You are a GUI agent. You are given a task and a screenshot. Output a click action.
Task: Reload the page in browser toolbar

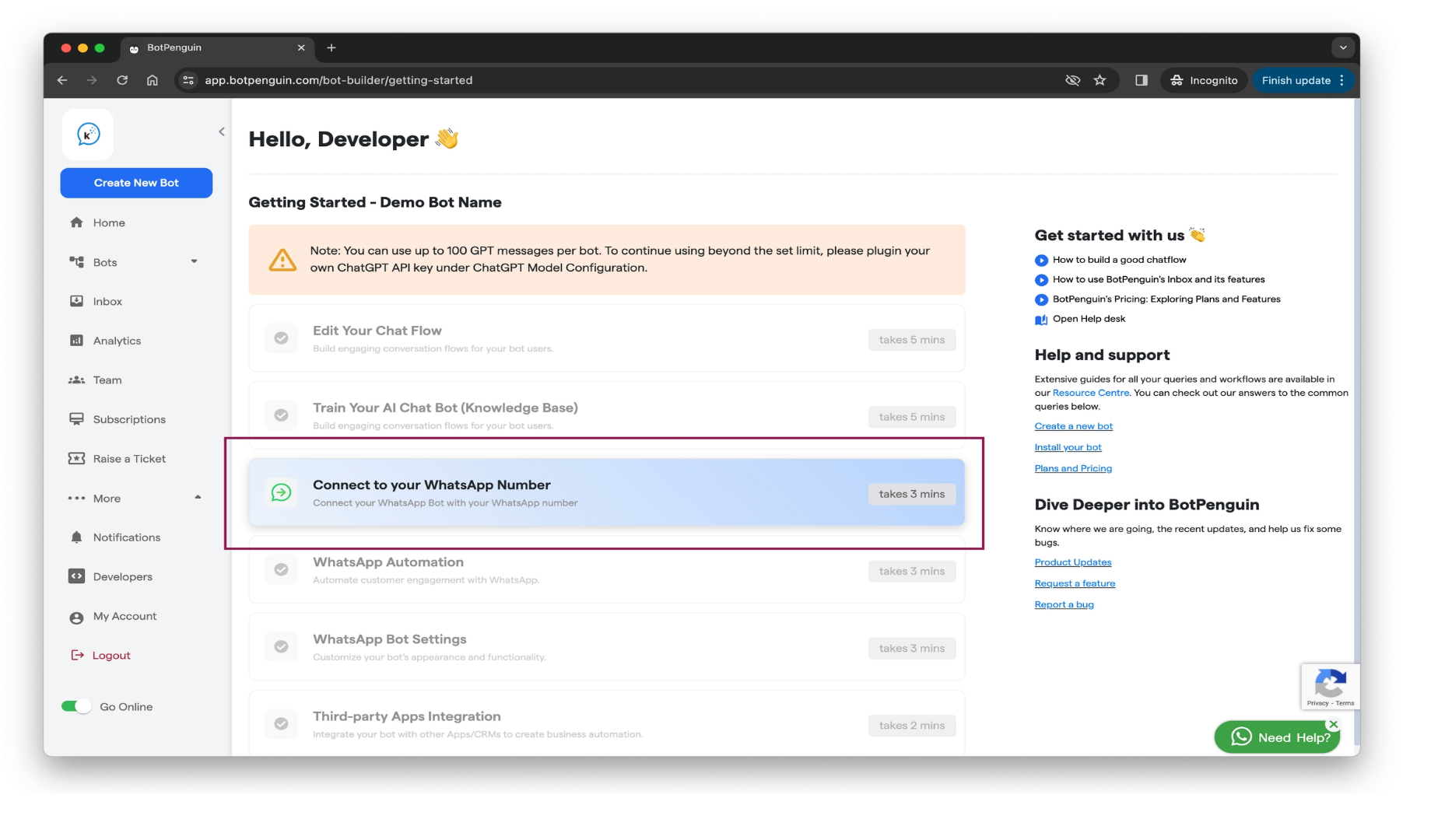[x=122, y=80]
